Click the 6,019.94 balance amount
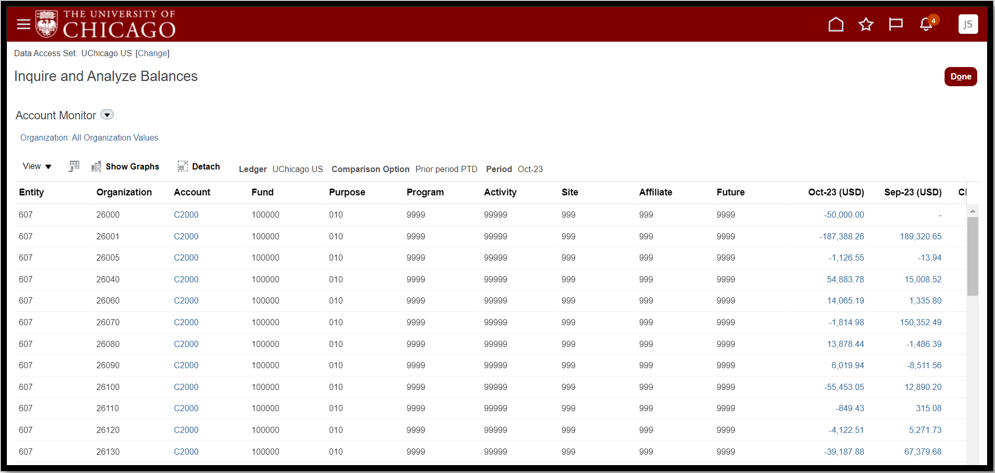995x473 pixels. click(848, 365)
